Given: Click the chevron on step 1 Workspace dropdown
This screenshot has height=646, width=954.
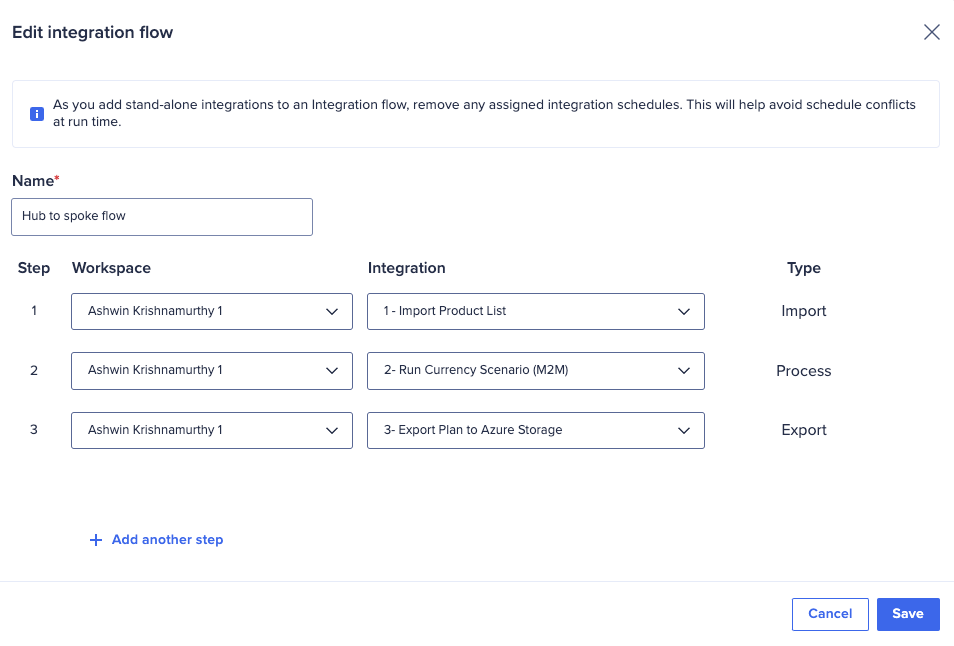Looking at the screenshot, I should click(332, 311).
